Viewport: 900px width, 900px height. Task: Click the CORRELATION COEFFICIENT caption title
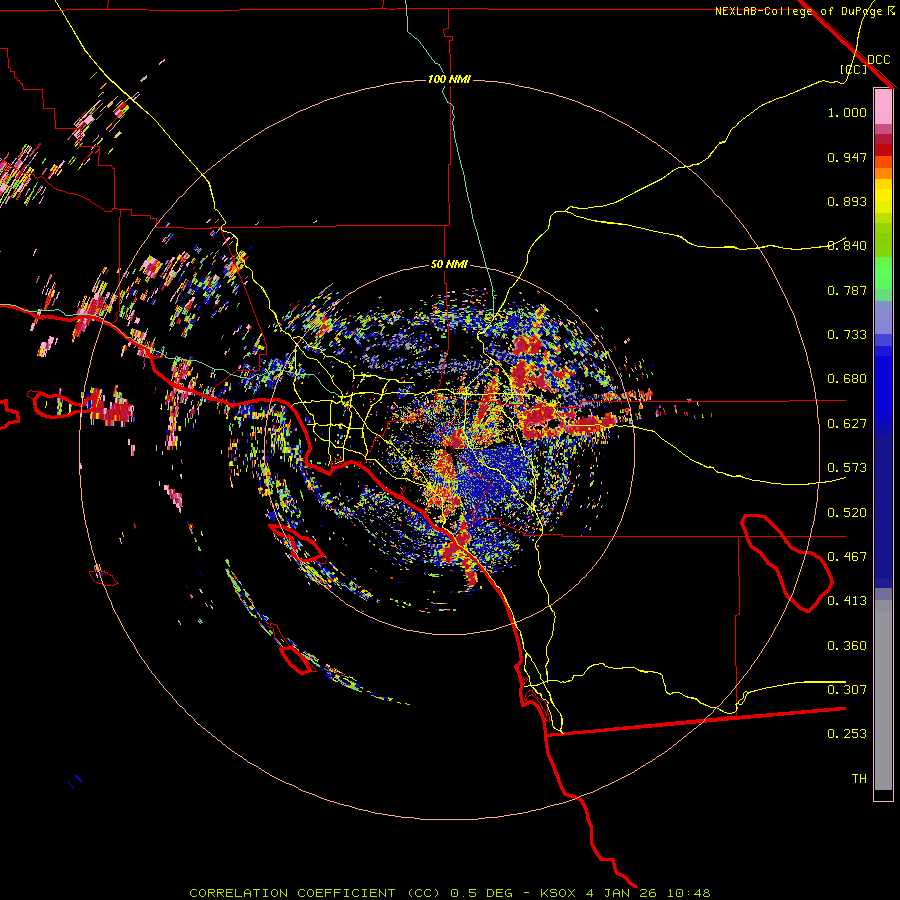pos(292,893)
